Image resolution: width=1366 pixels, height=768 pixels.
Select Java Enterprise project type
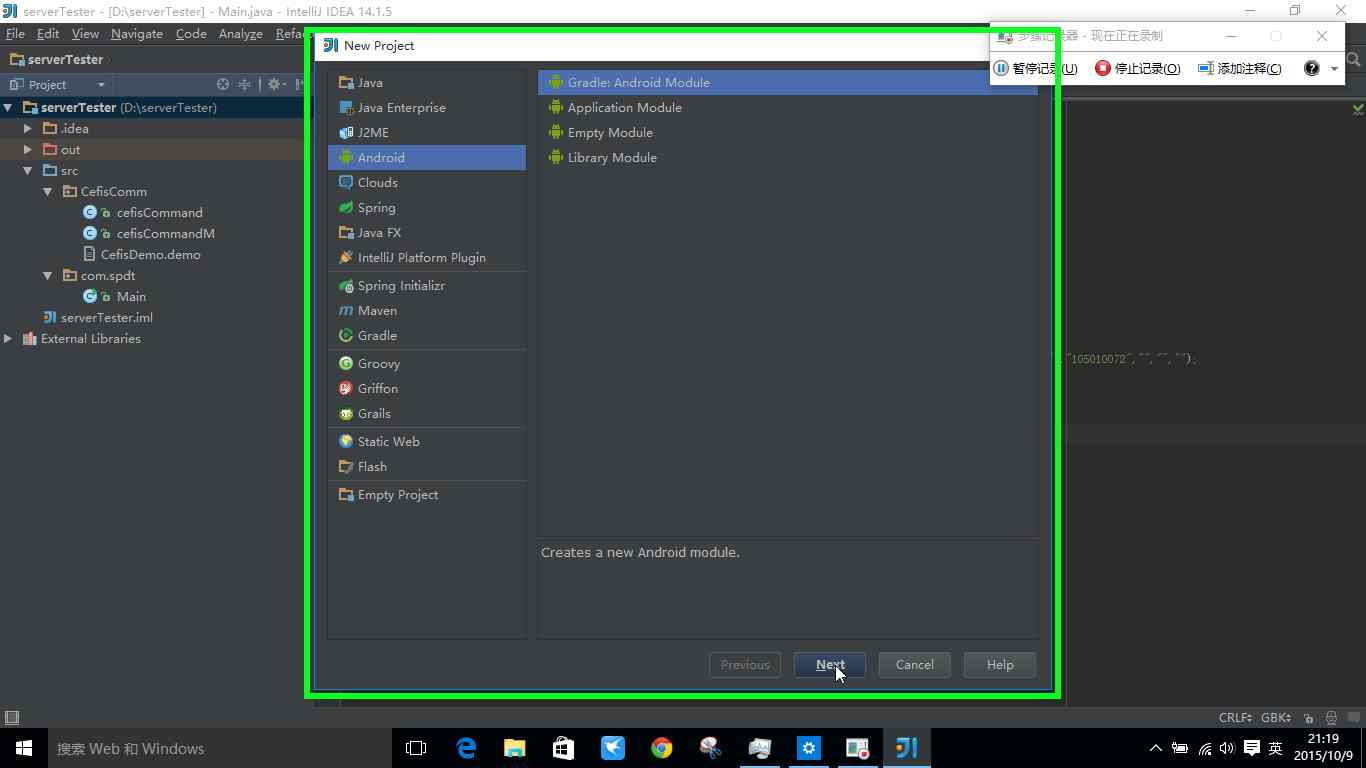(427, 108)
